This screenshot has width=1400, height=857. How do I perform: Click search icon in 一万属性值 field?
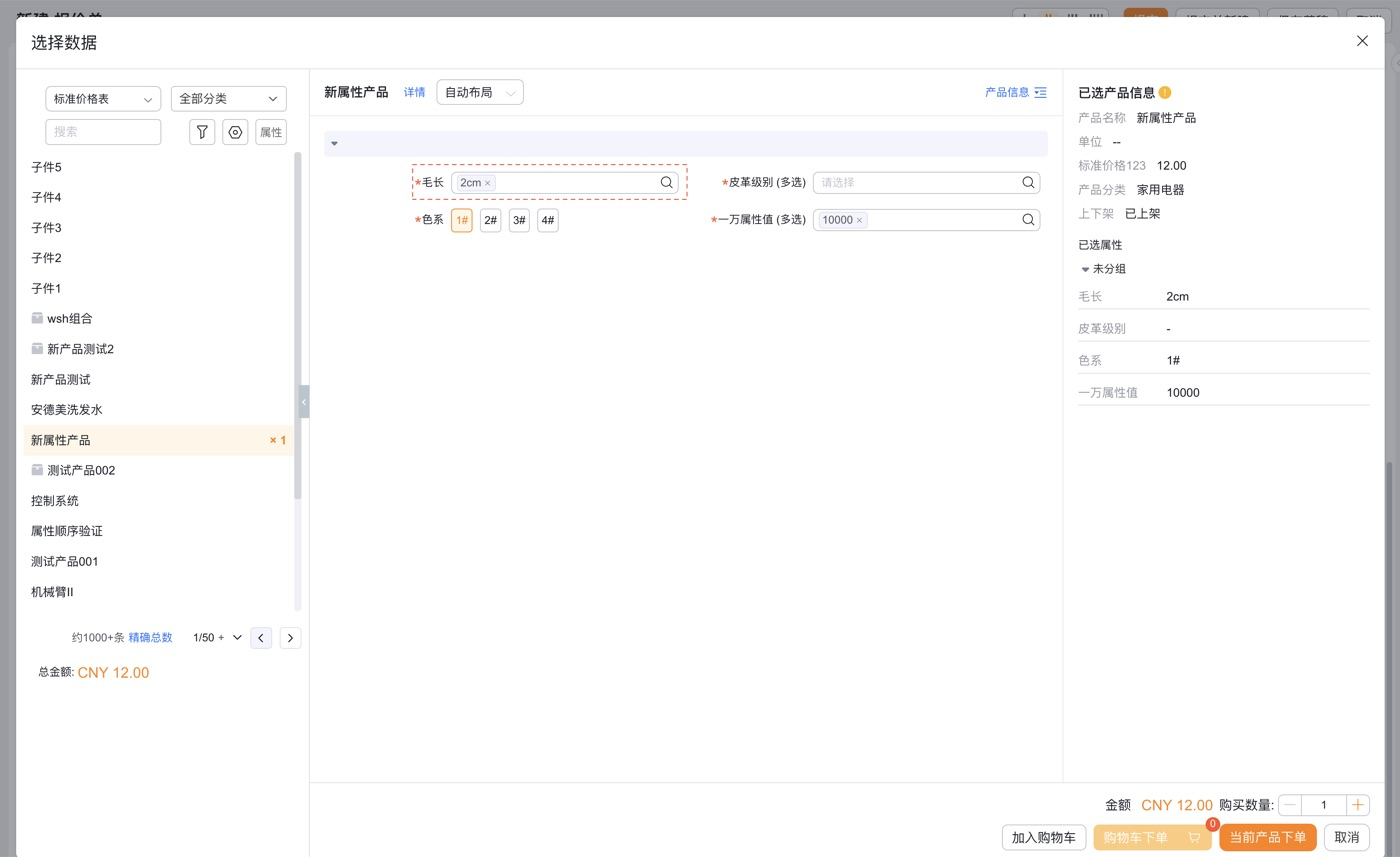point(1028,220)
